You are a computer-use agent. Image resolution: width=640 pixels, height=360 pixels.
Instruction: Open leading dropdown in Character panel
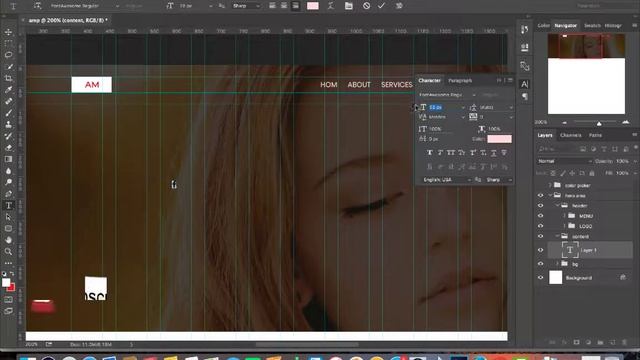[511, 107]
